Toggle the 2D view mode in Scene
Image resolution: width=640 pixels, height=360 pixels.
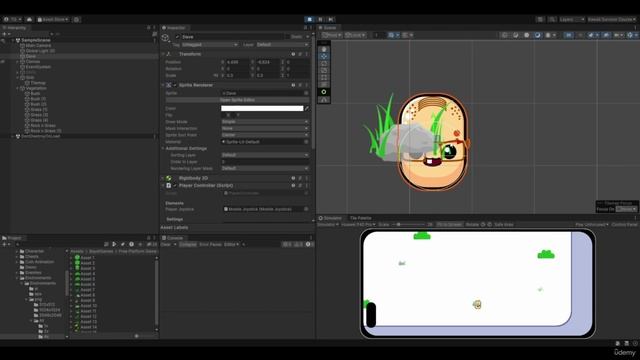point(569,35)
